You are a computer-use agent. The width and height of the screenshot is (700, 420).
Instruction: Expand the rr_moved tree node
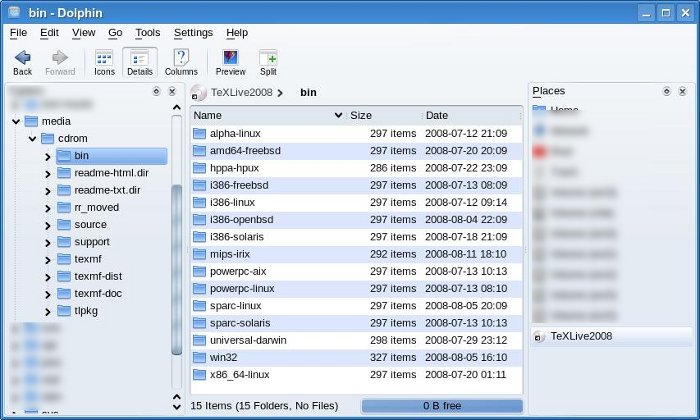pyautogui.click(x=48, y=208)
